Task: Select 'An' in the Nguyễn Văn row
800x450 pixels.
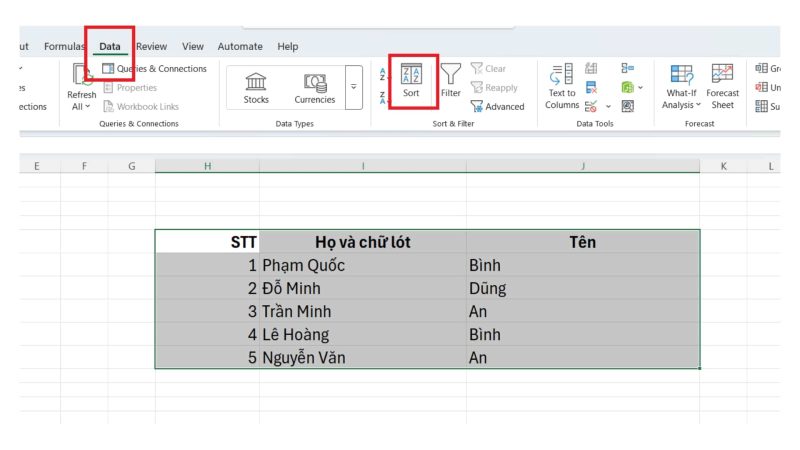Action: click(583, 357)
